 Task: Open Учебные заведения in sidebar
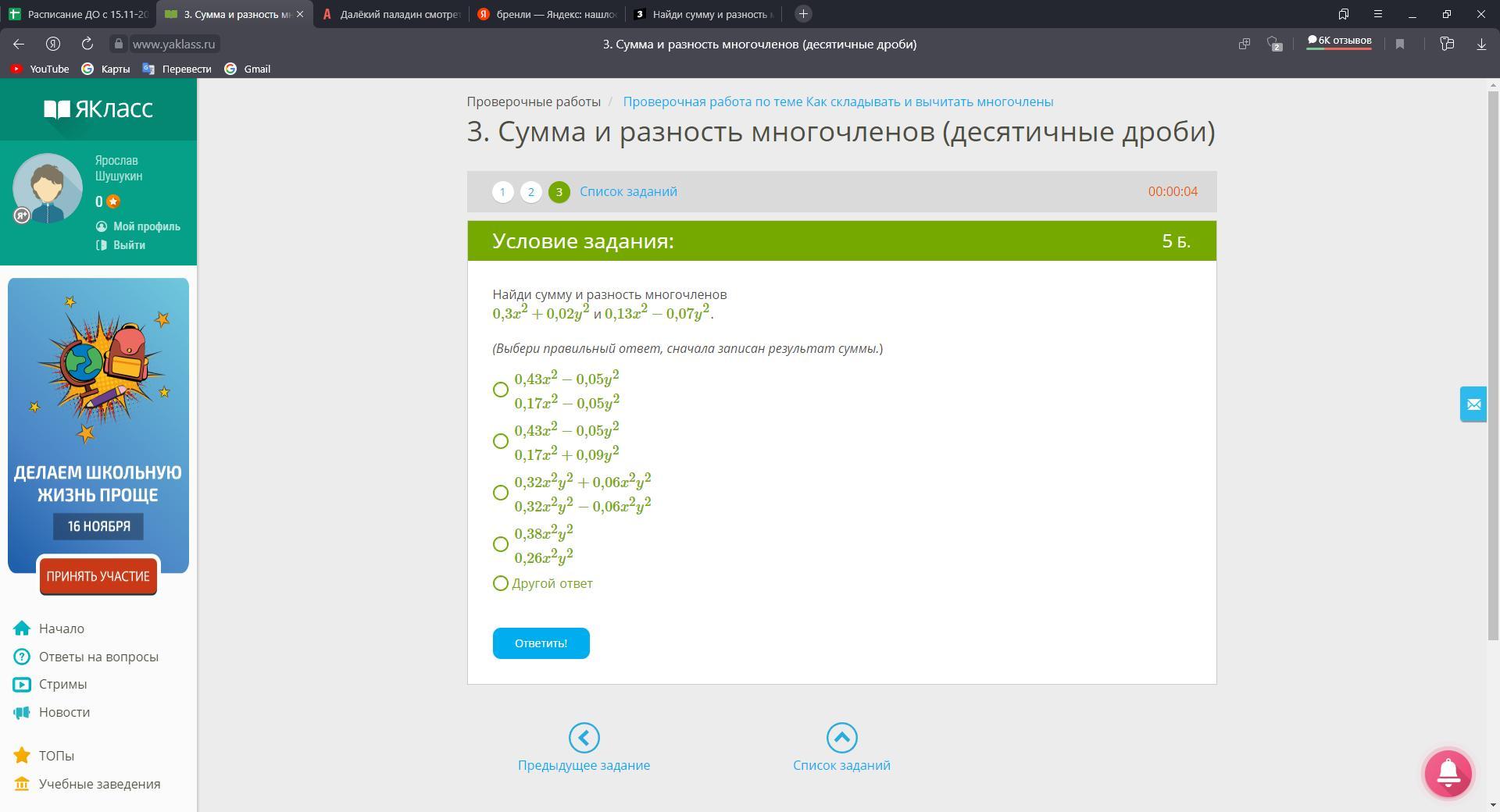[x=87, y=784]
